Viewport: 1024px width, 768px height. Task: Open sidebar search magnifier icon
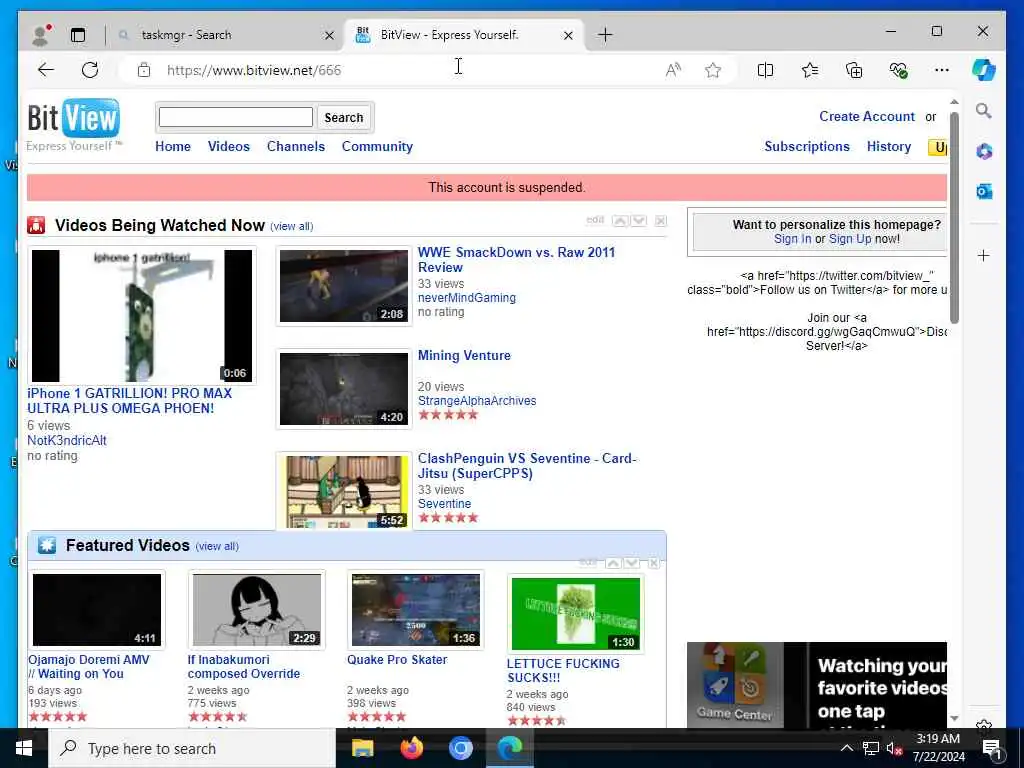(984, 111)
